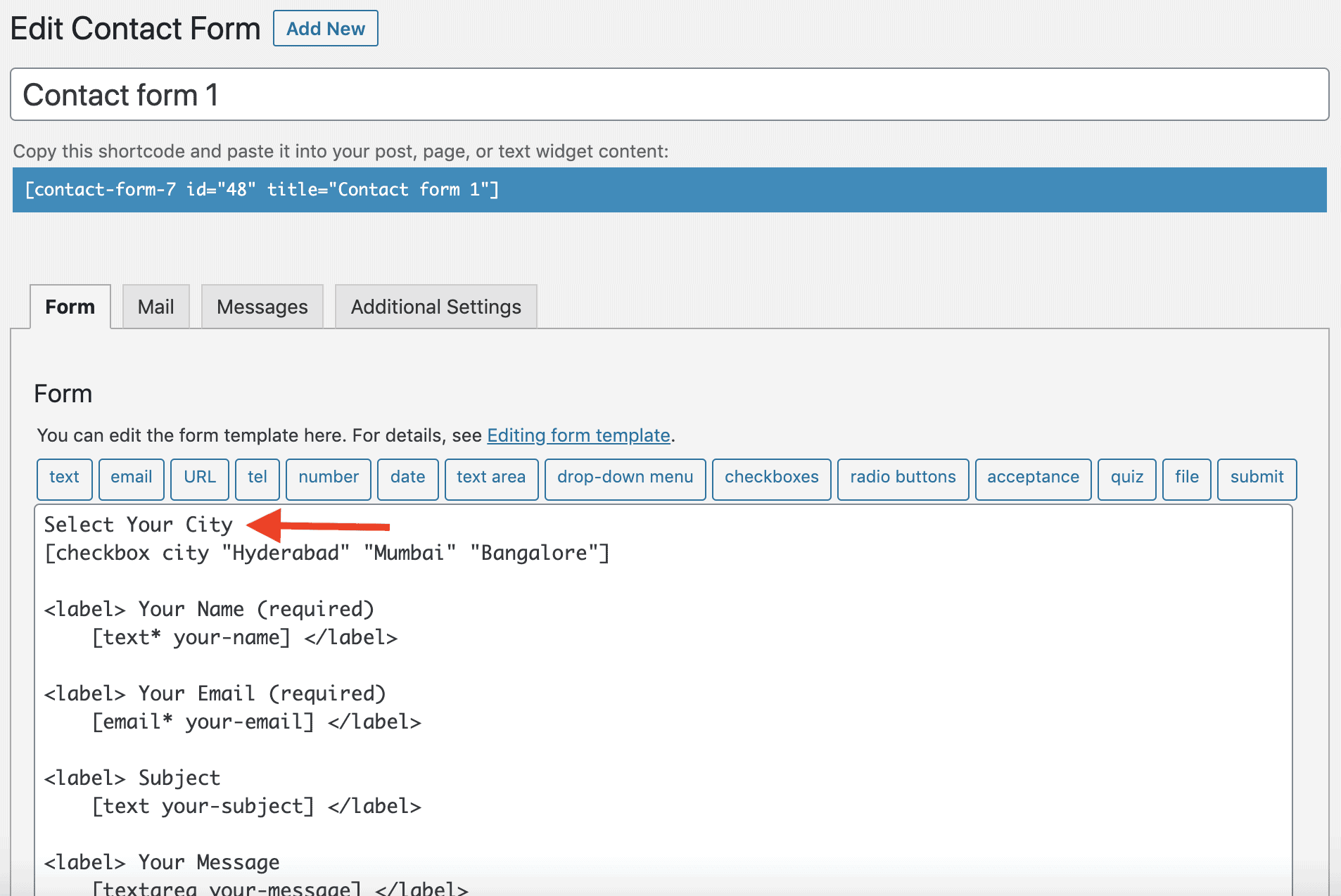Add an acceptance field tag
This screenshot has width=1341, height=896.
point(1033,478)
